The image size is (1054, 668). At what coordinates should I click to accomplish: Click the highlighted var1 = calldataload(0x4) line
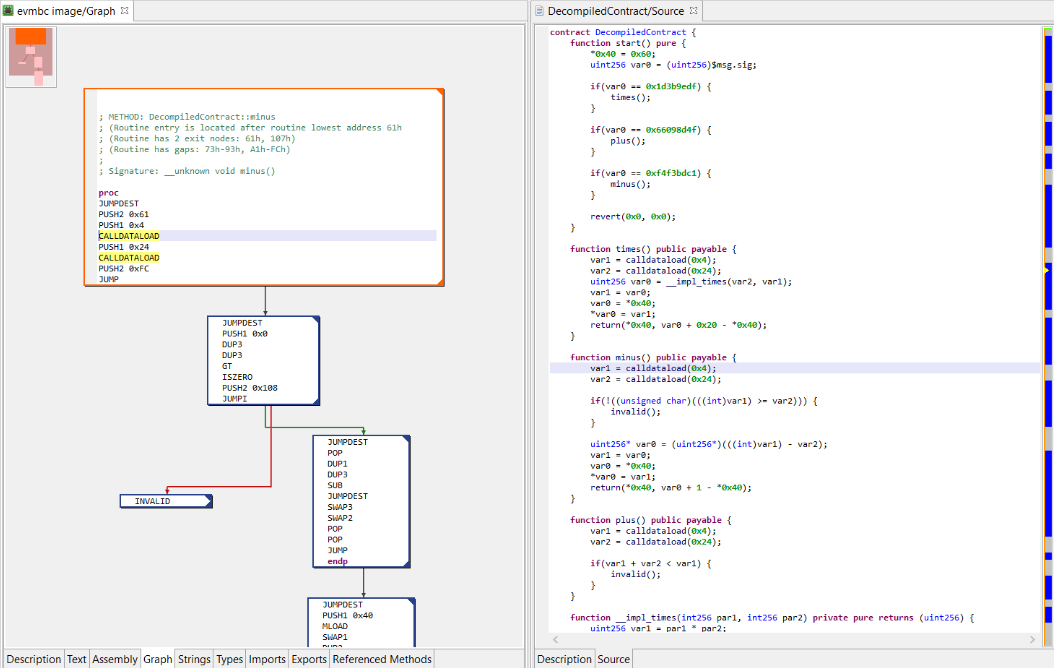point(795,368)
